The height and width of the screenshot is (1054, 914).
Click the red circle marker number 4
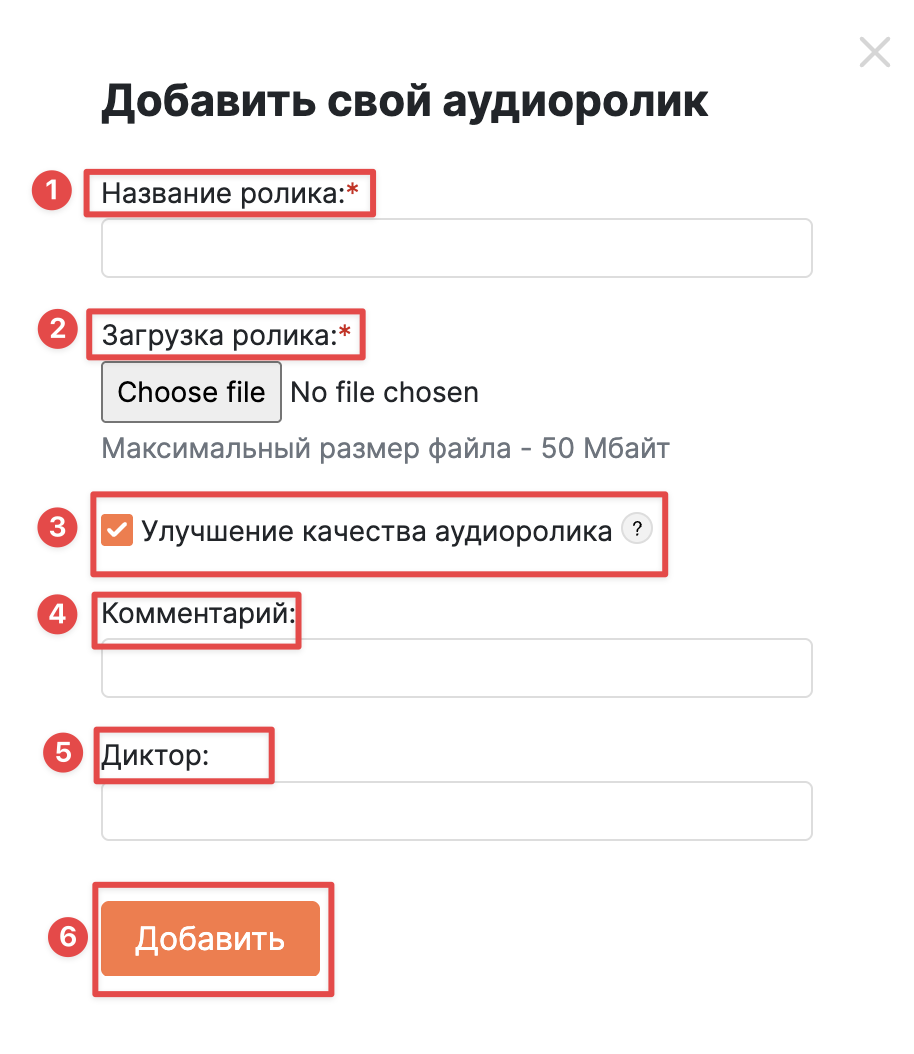(x=58, y=614)
